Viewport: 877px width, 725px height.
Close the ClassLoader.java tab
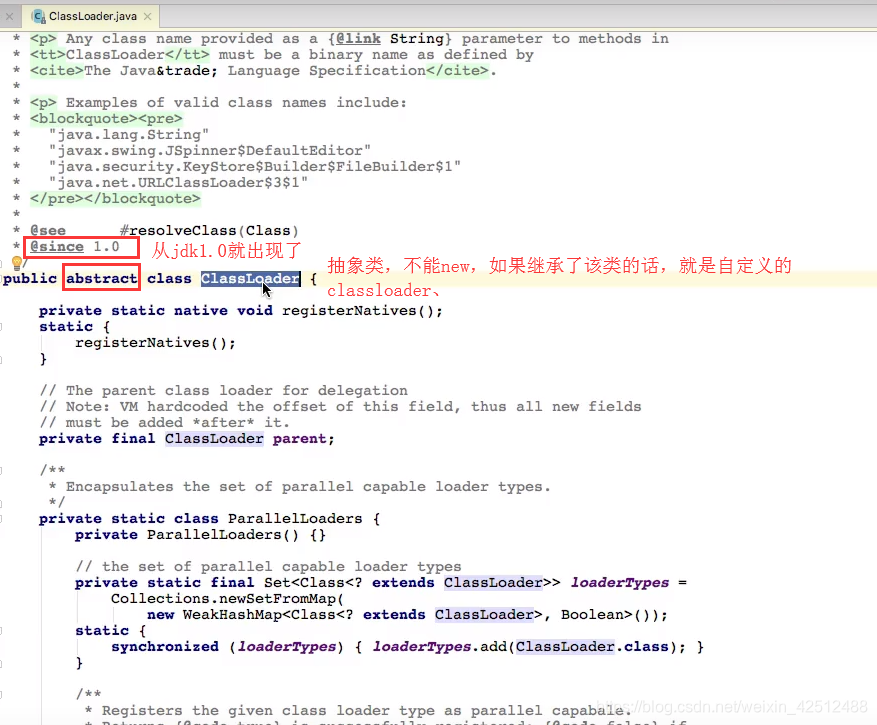coord(148,17)
